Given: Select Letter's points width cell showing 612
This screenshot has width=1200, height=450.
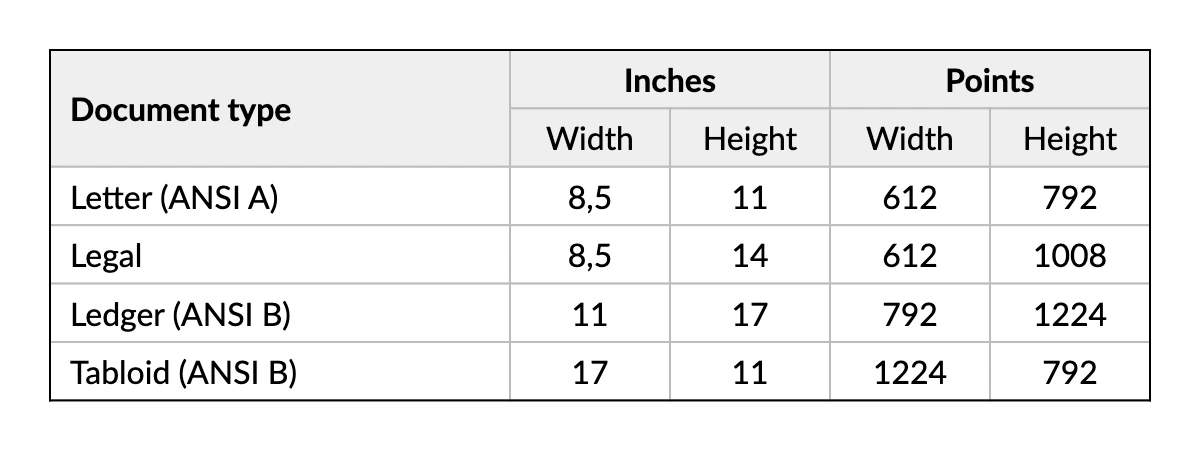Looking at the screenshot, I should (909, 198).
